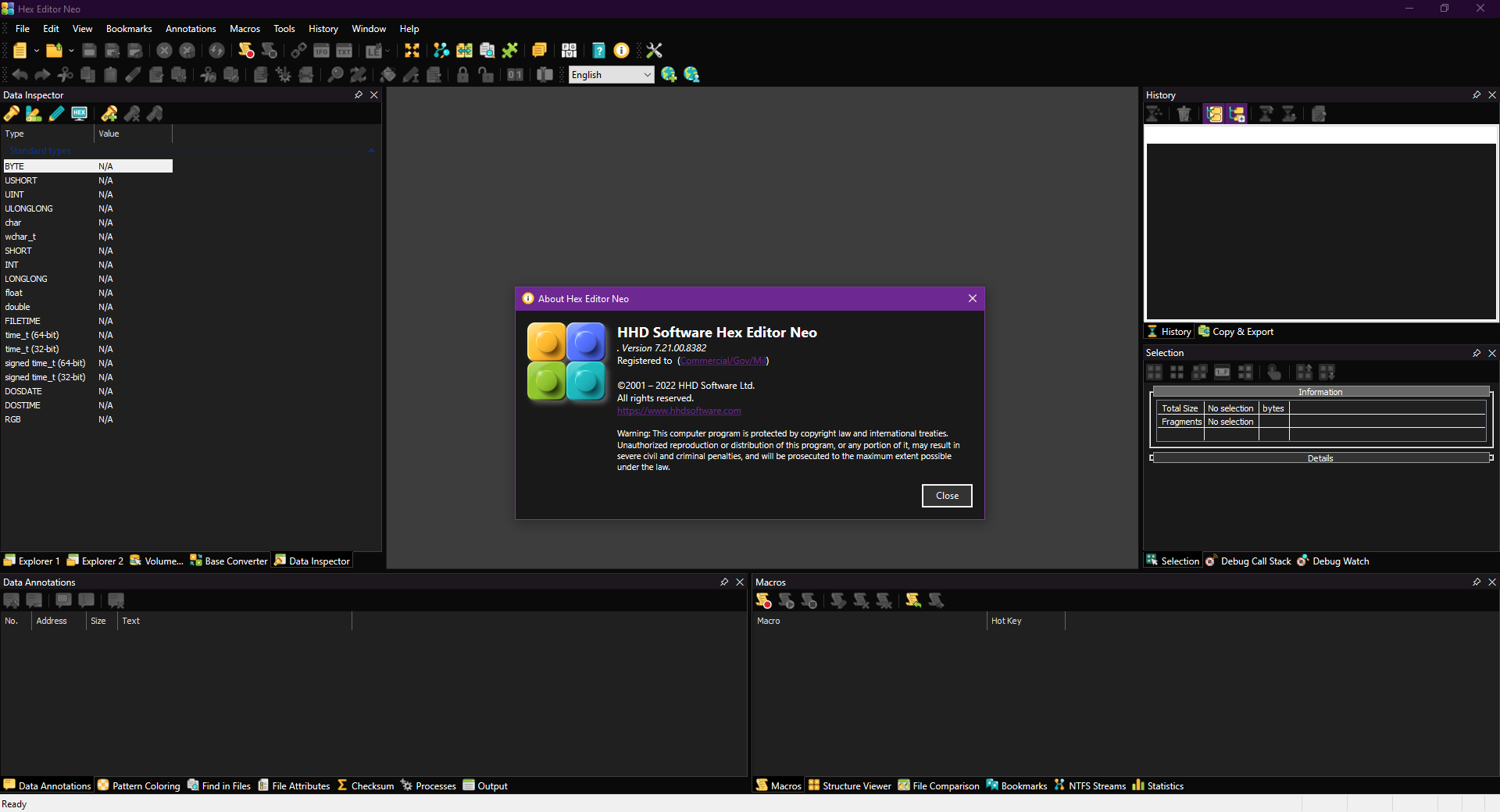Viewport: 1500px width, 812px height.
Task: Open the Open file dropdown arrow
Action: point(71,51)
